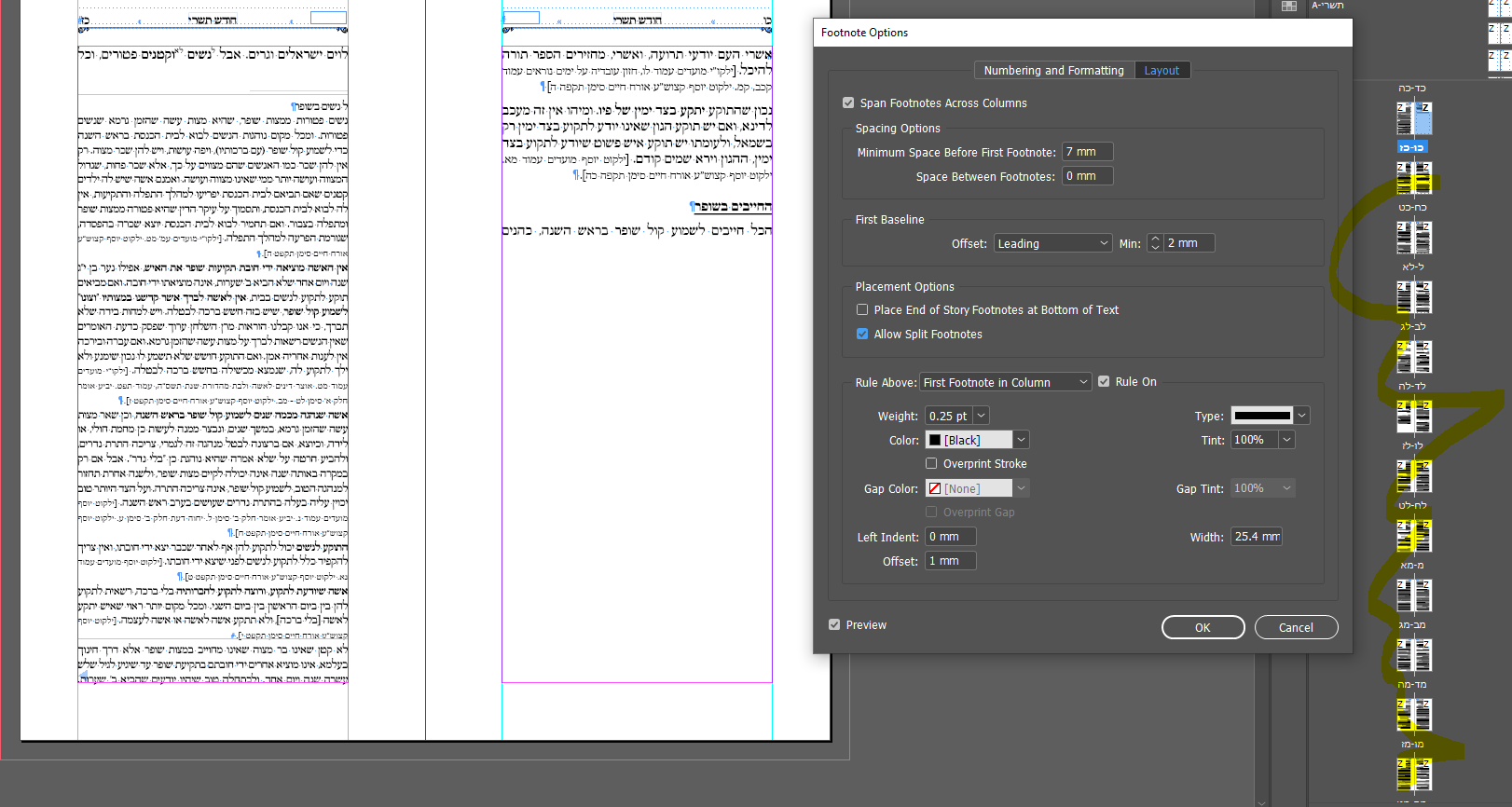1512x807 pixels.
Task: Click the page label ל-לא
Action: 1413,267
